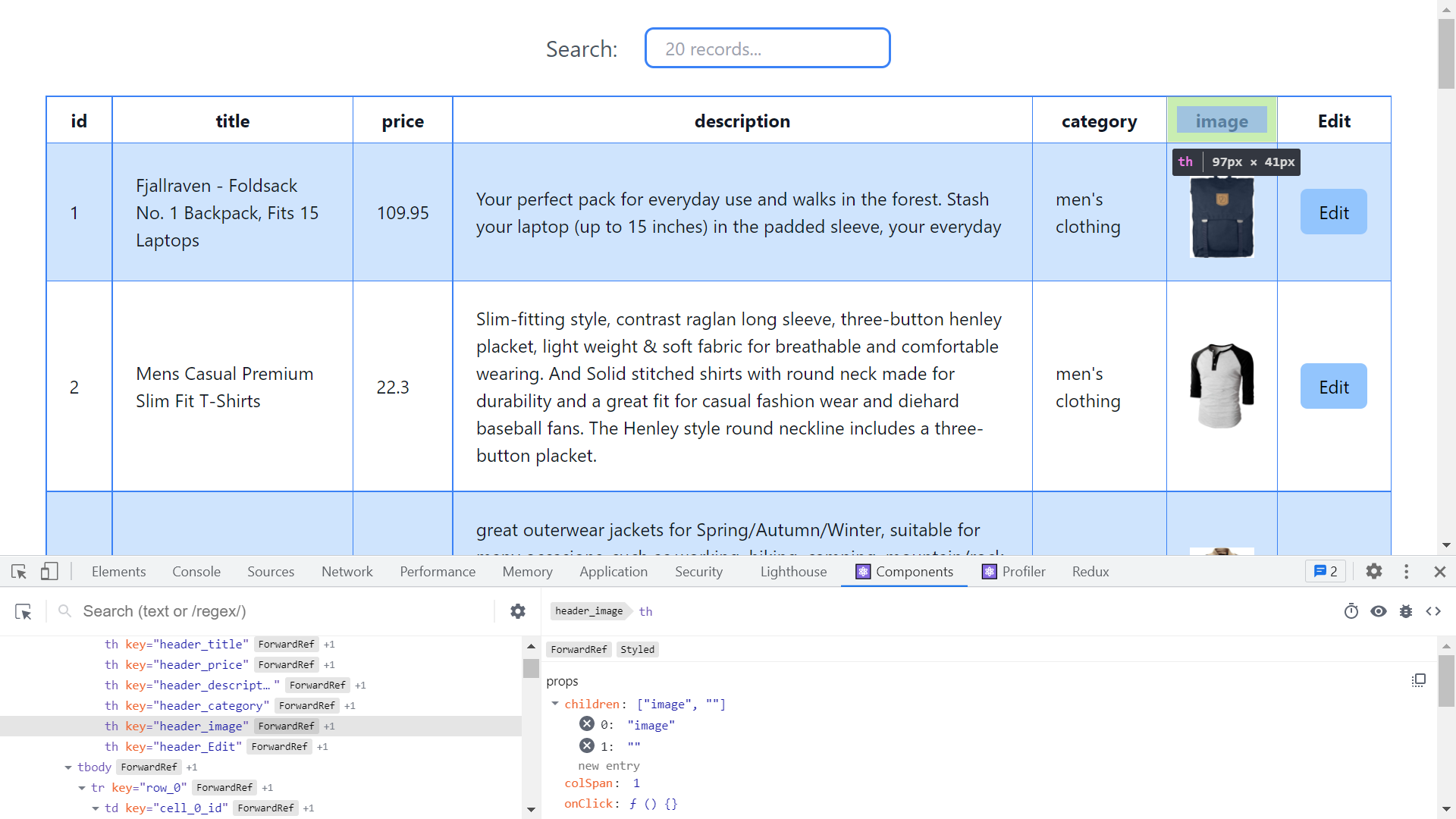This screenshot has width=1456, height=819.
Task: Focus the 20 records search field
Action: [x=767, y=49]
